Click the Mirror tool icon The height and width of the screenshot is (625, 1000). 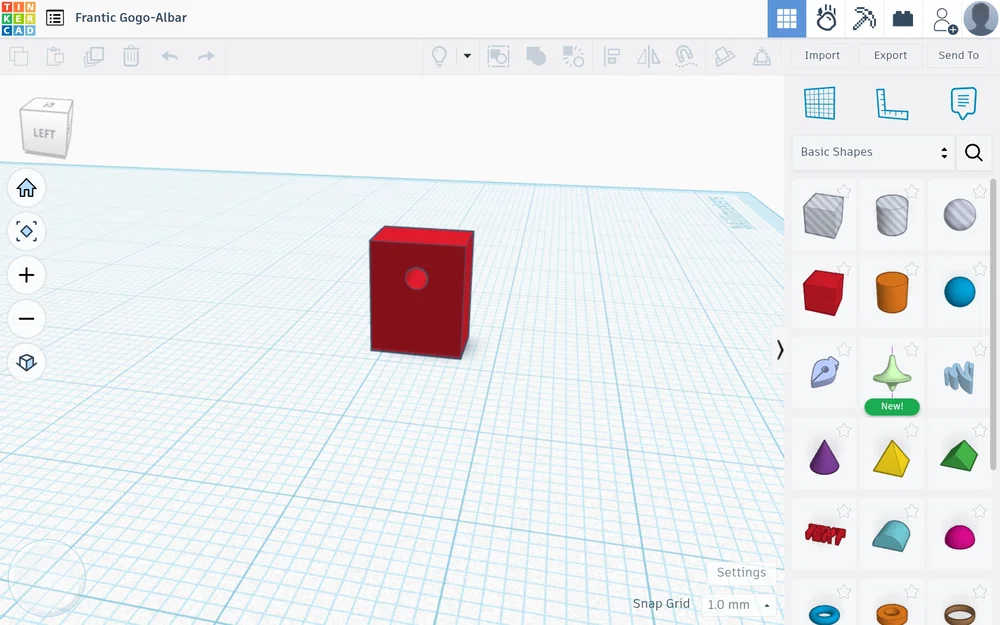point(649,56)
